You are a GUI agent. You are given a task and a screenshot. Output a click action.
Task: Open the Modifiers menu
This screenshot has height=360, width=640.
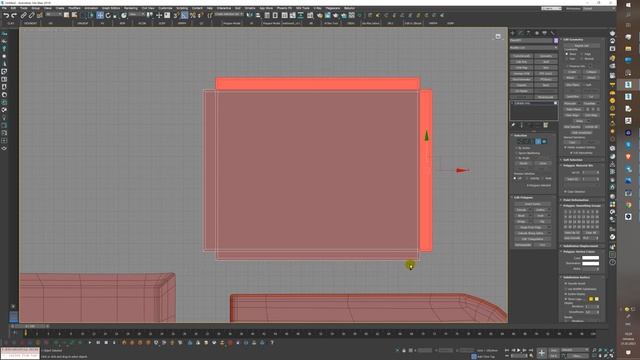[x=74, y=8]
